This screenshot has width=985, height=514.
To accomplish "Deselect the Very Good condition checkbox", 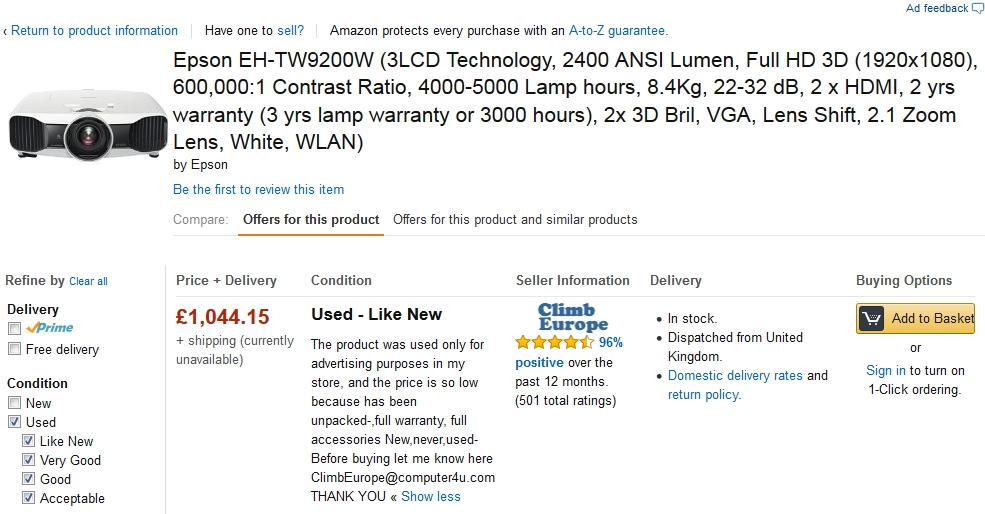I will click(29, 460).
